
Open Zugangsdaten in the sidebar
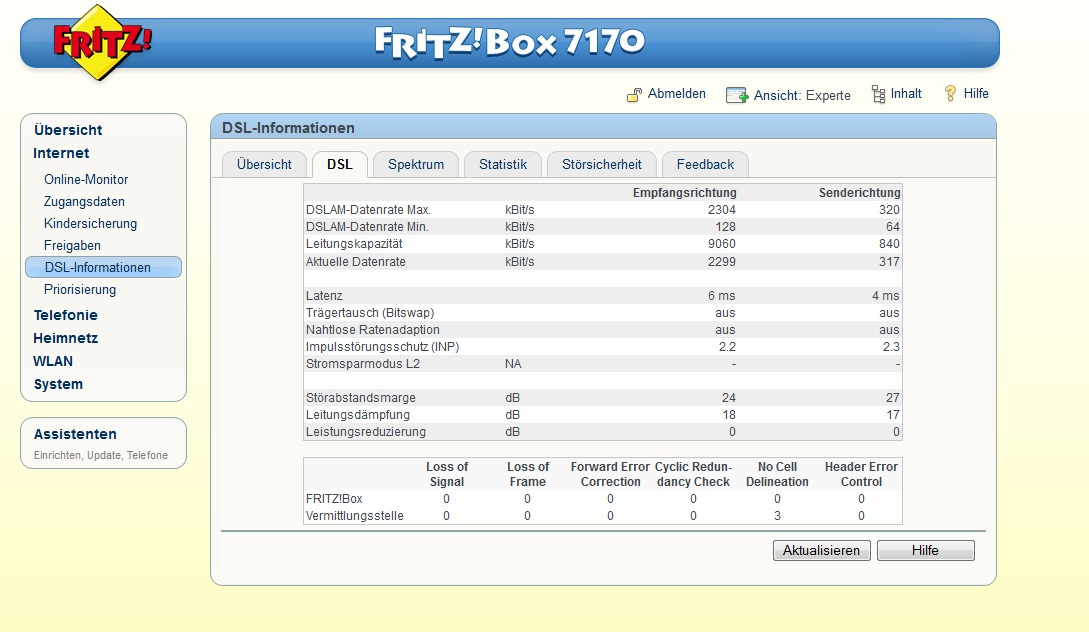pos(84,201)
